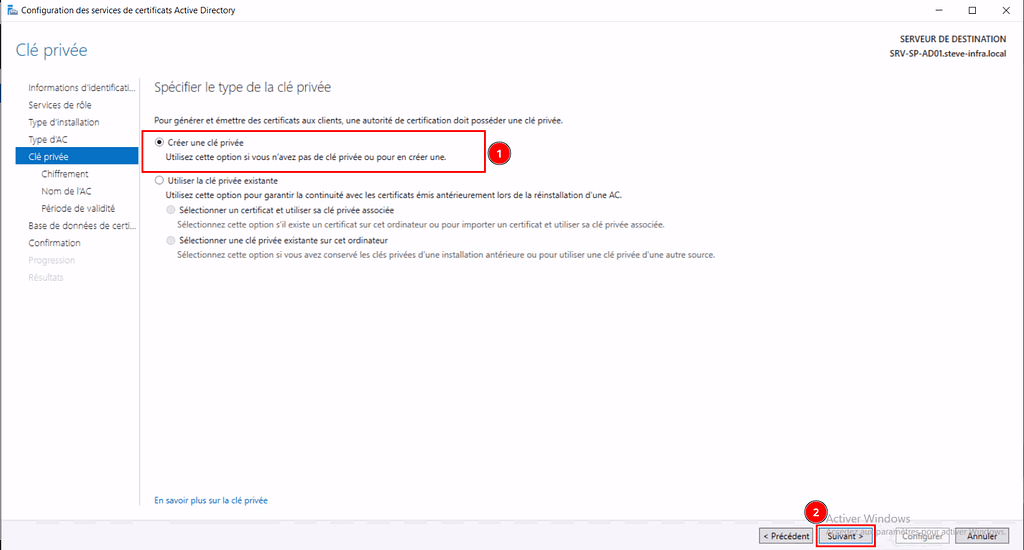The height and width of the screenshot is (550, 1024).
Task: Open 'Période de validité' sub-step
Action: (x=77, y=208)
